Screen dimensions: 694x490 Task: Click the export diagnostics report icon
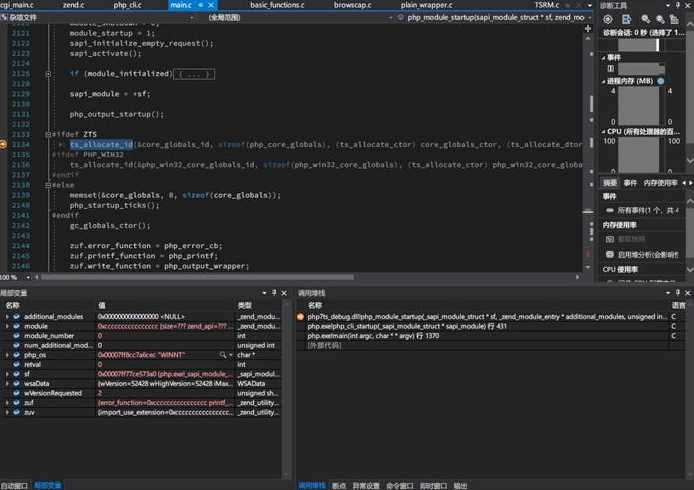click(626, 19)
